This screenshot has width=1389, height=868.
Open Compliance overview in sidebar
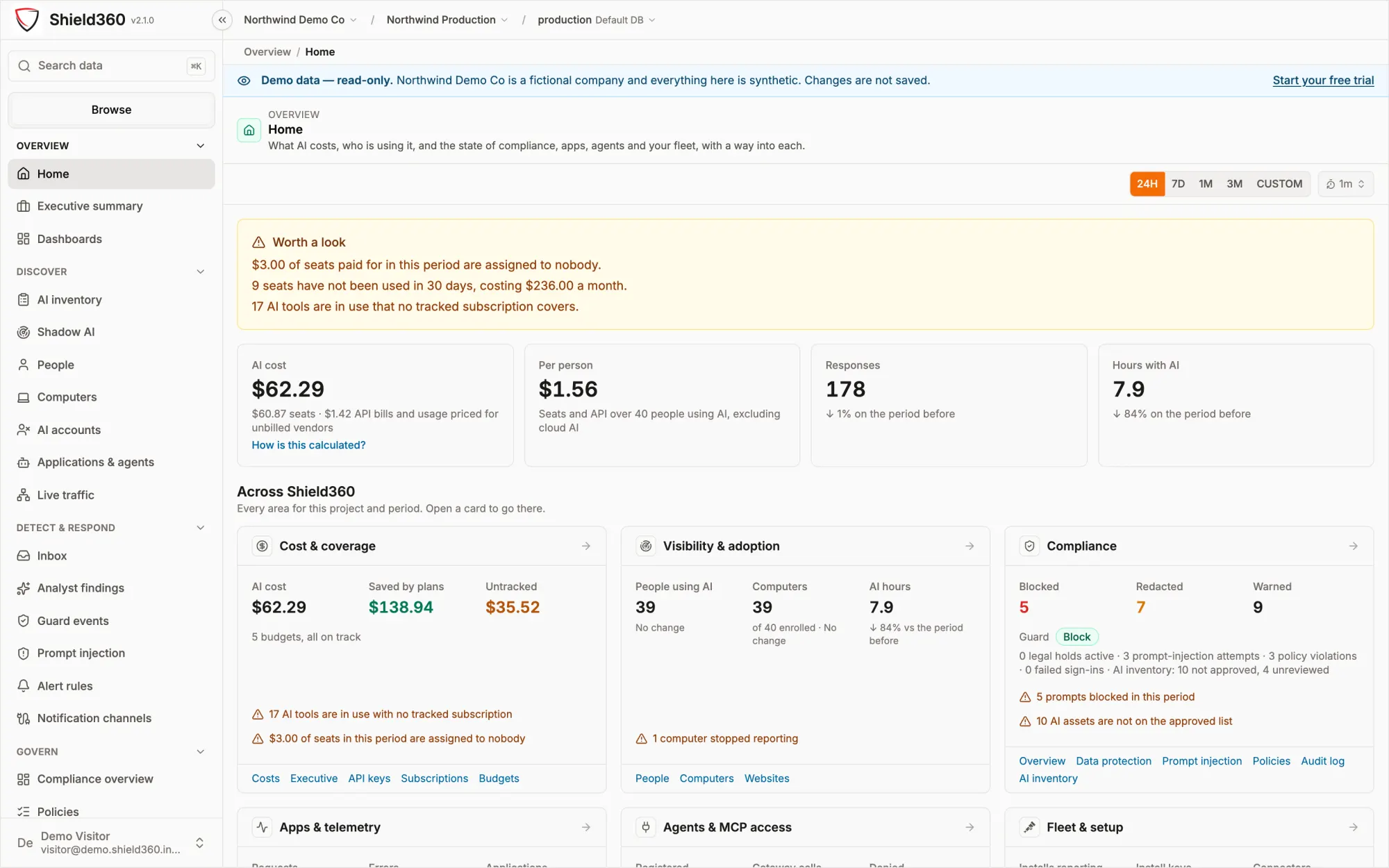111,779
